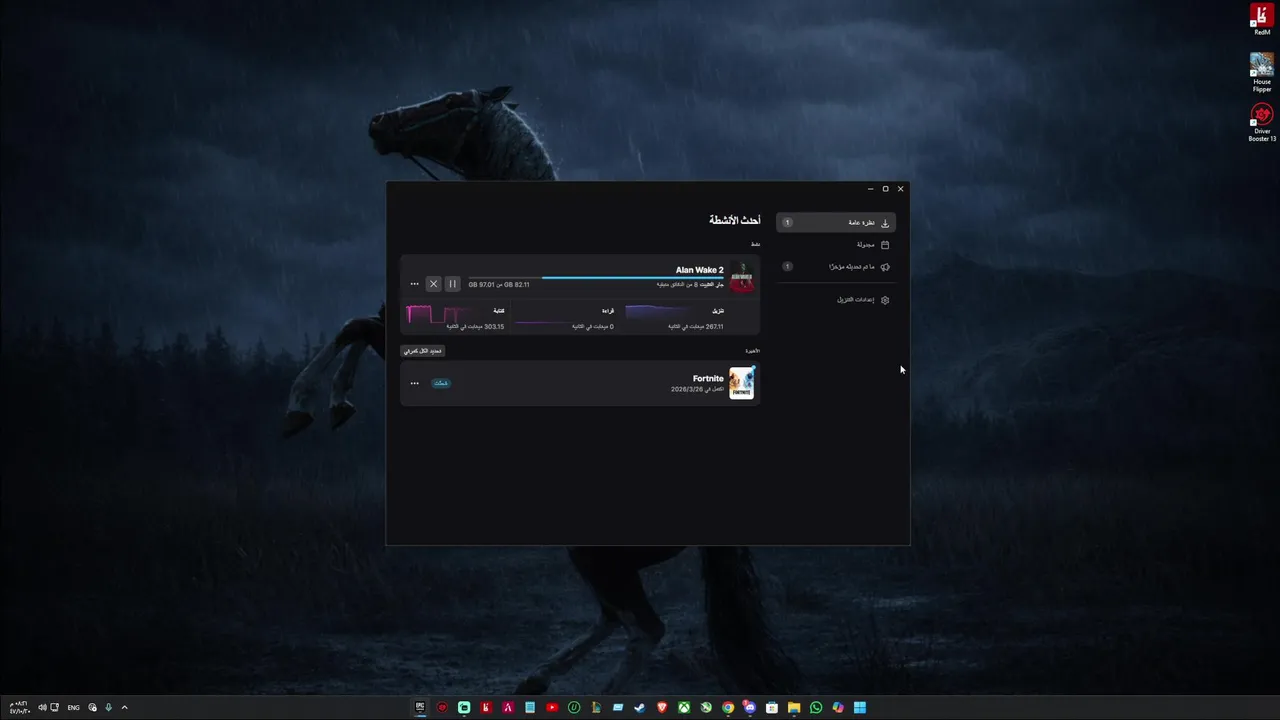Open Steam from the taskbar

coord(640,707)
